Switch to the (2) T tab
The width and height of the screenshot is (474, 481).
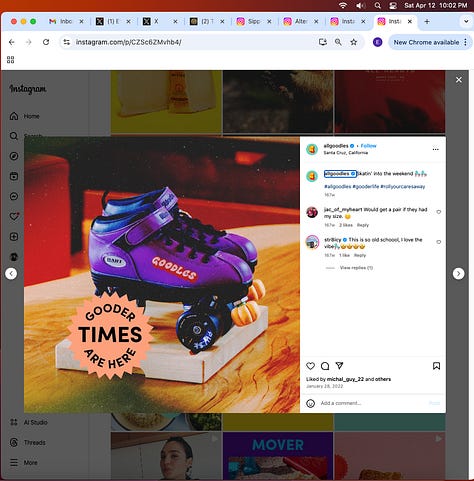207,21
